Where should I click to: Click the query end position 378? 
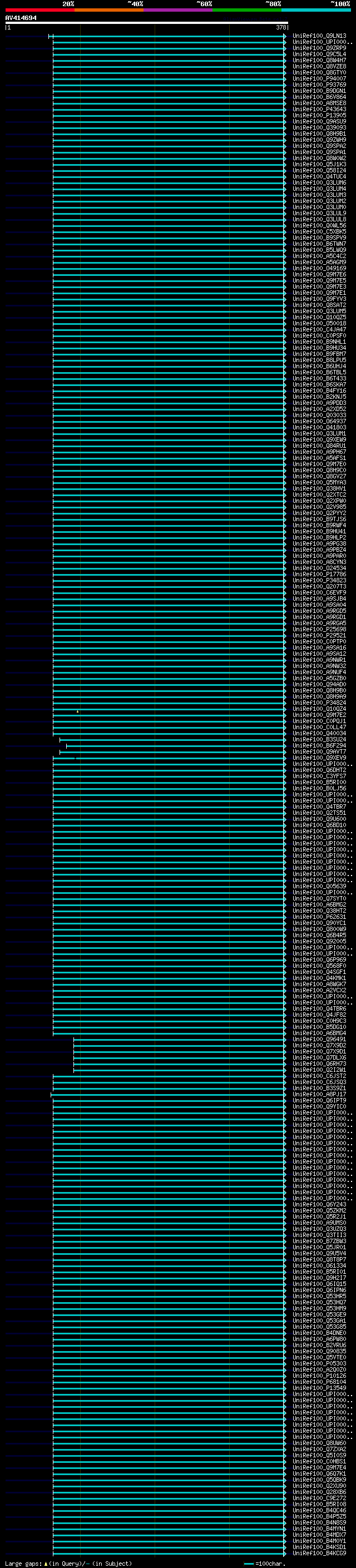(x=281, y=27)
